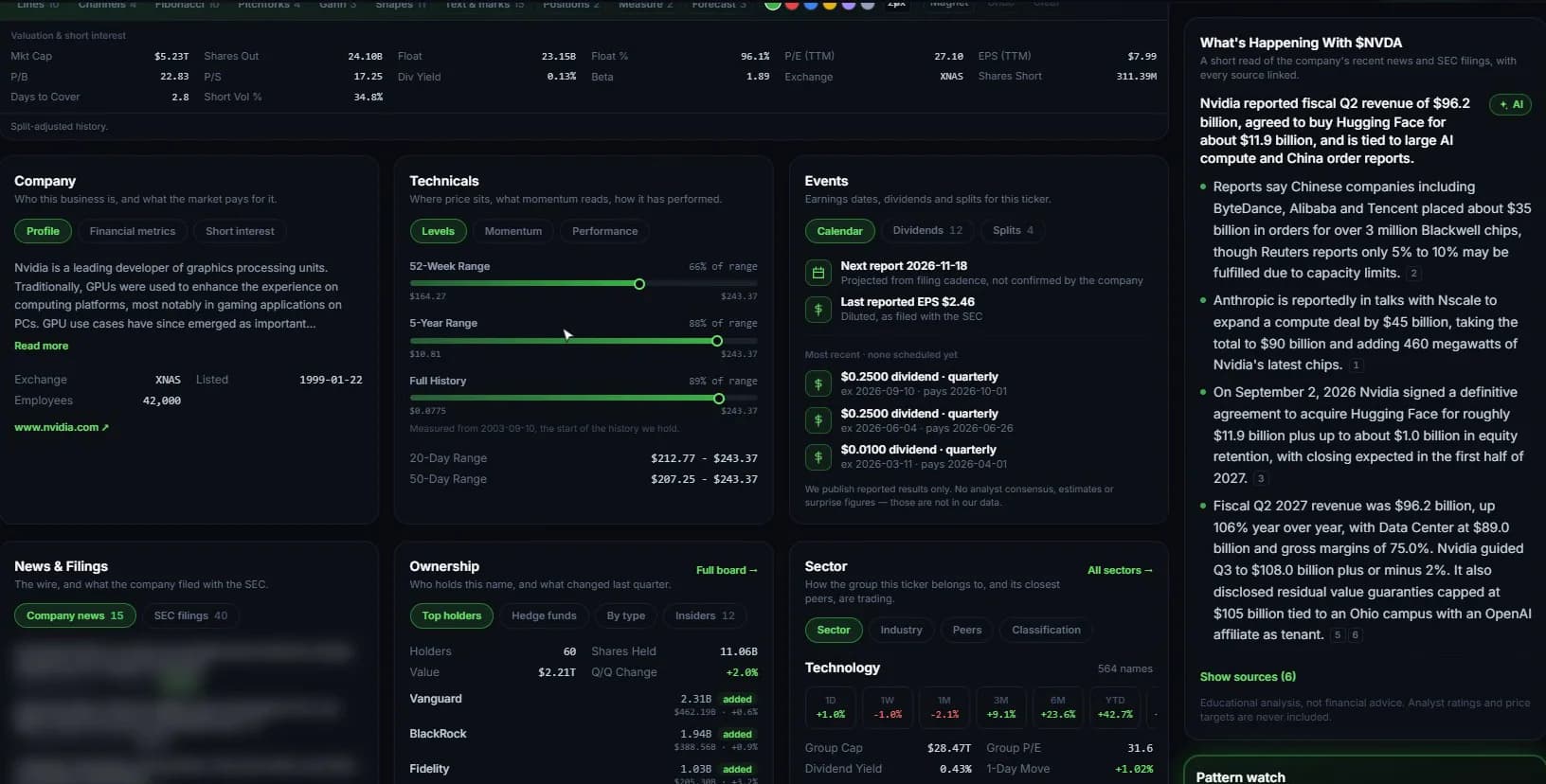Open the Full board link in Ownership
The width and height of the screenshot is (1546, 784).
[727, 570]
